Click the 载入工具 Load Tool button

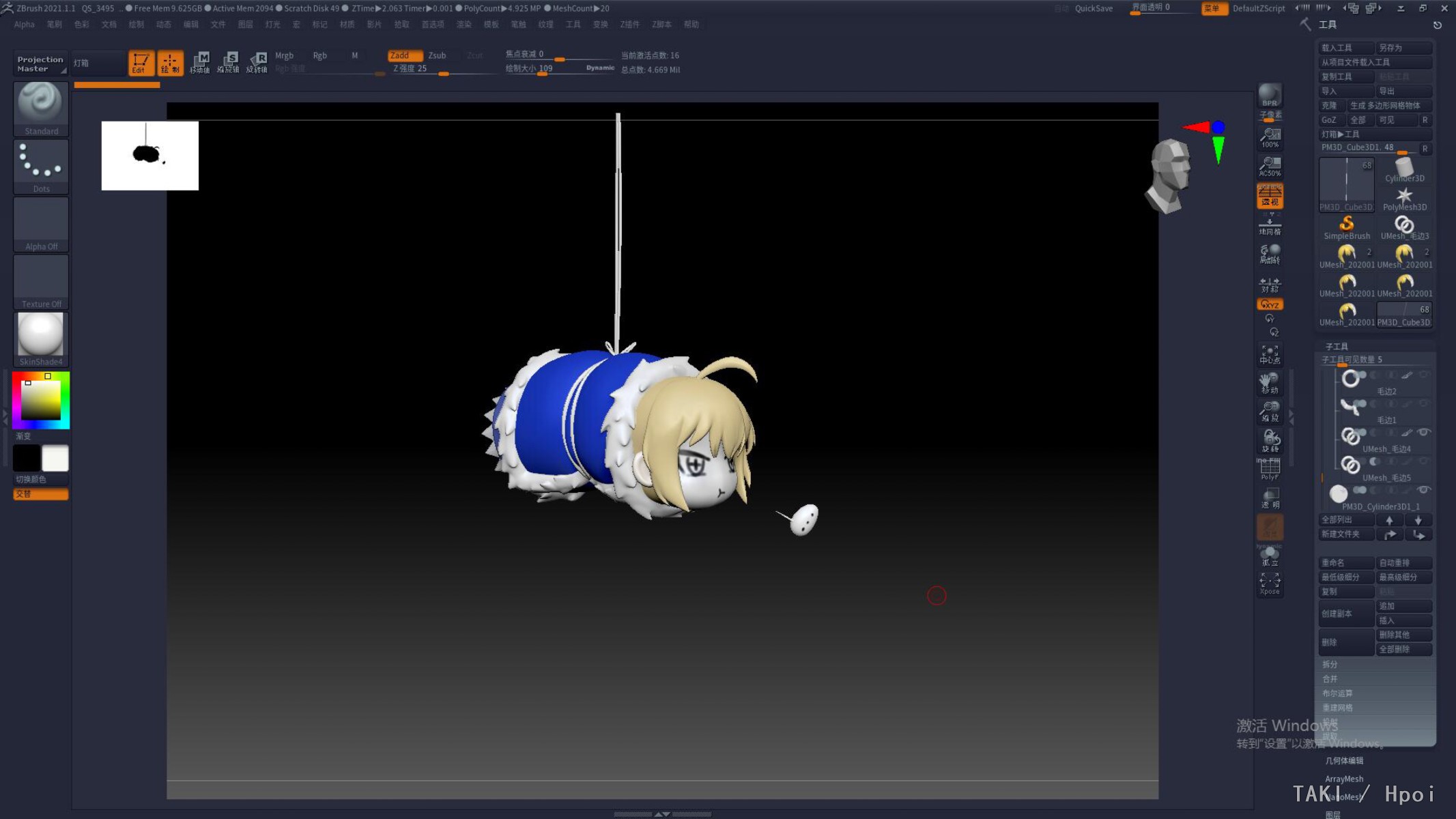tap(1346, 48)
